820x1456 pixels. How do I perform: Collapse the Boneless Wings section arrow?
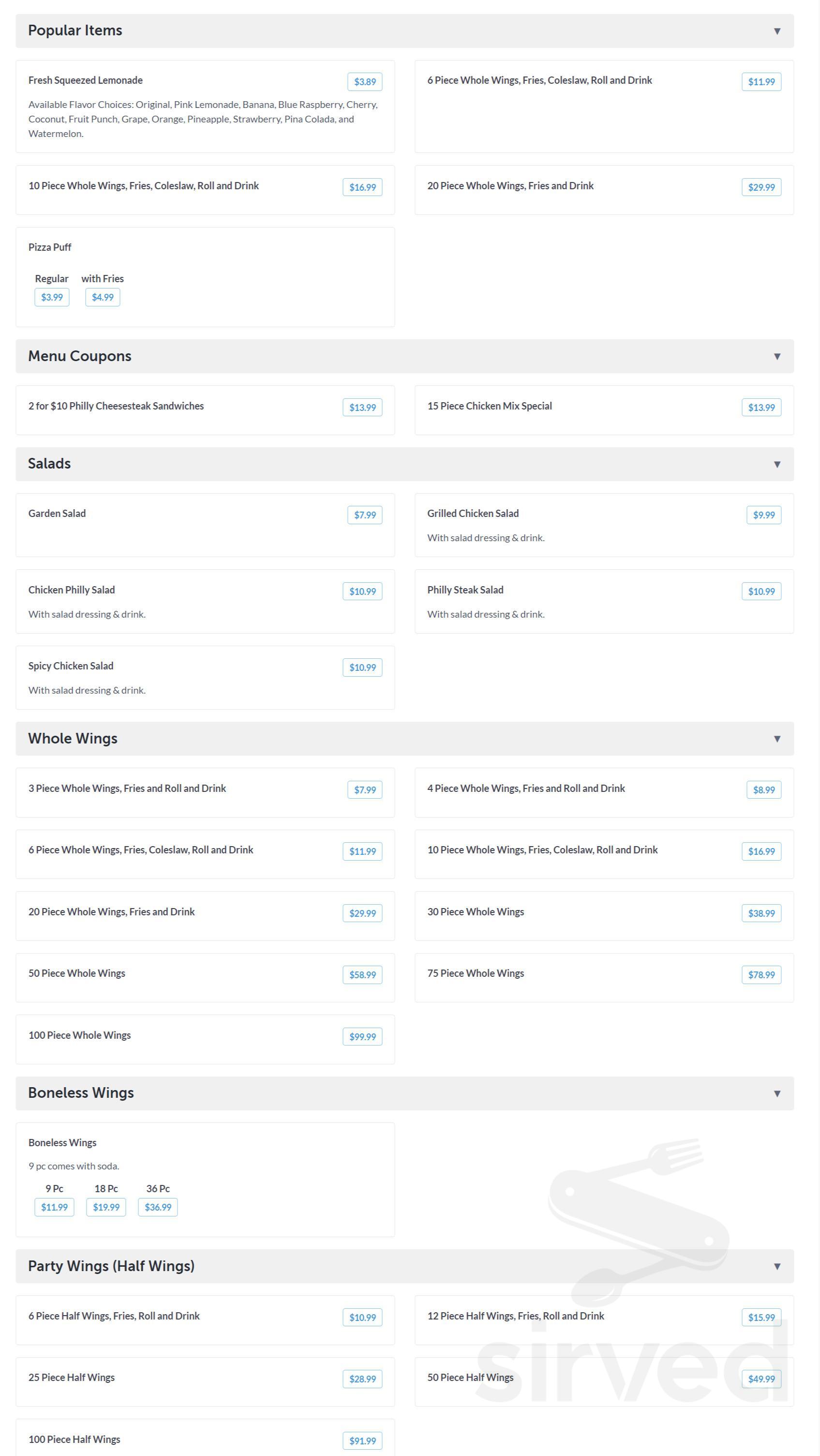coord(777,1093)
